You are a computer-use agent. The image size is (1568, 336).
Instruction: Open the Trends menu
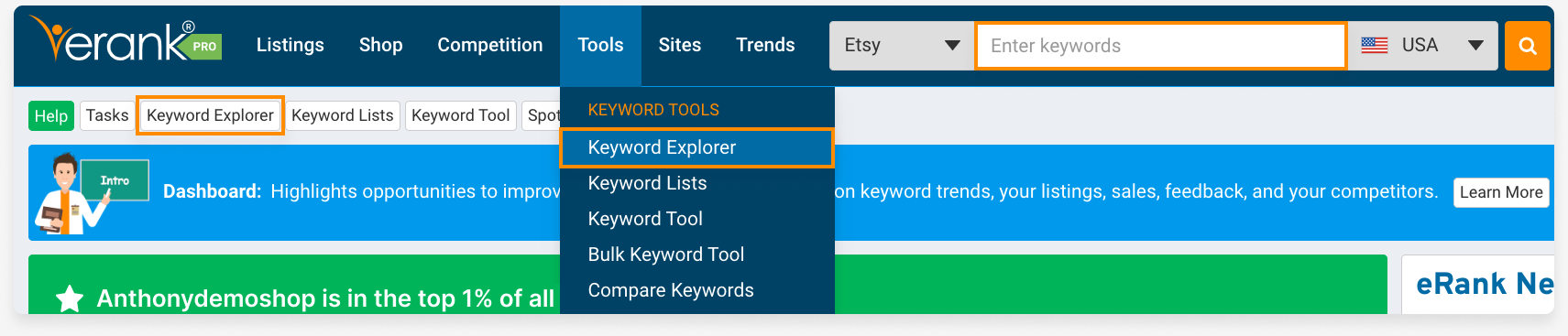click(x=765, y=45)
